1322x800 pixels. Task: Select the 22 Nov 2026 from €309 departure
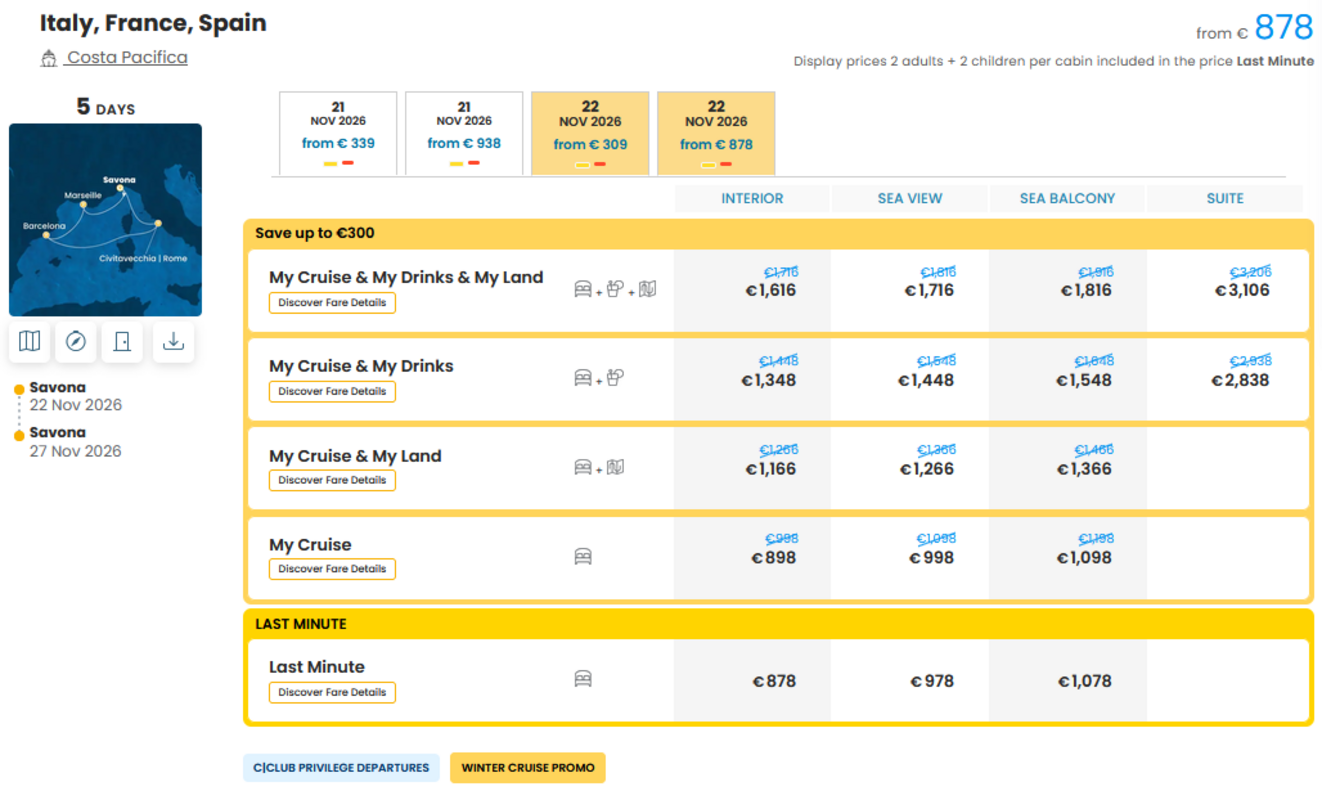coord(590,134)
